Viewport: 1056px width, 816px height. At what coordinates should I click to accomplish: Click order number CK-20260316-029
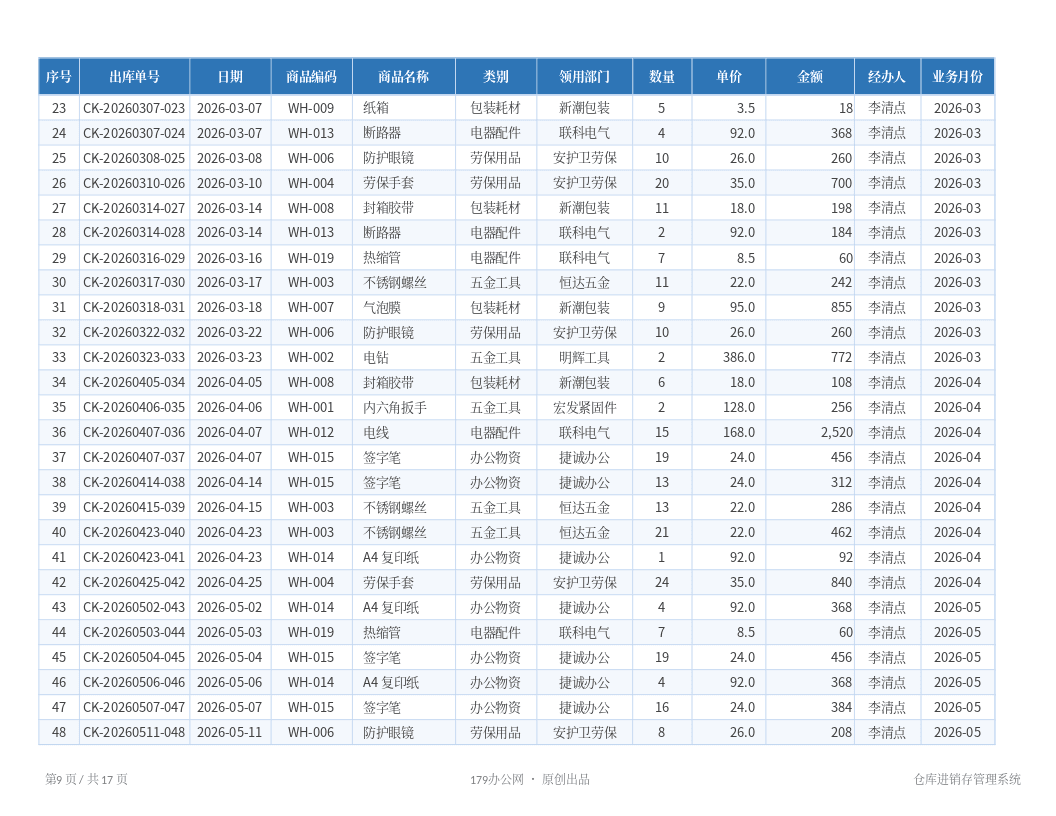point(134,258)
